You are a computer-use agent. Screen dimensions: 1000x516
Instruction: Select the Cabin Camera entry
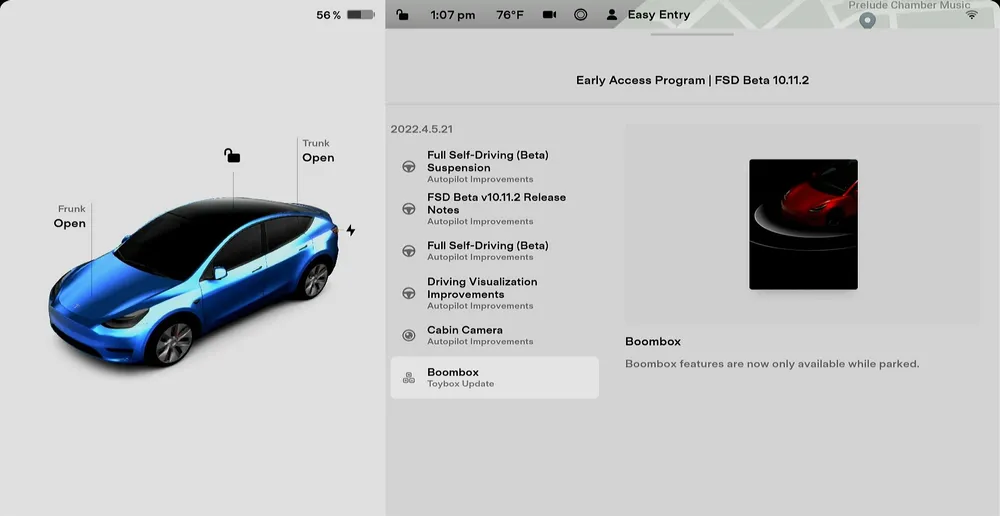tap(494, 335)
